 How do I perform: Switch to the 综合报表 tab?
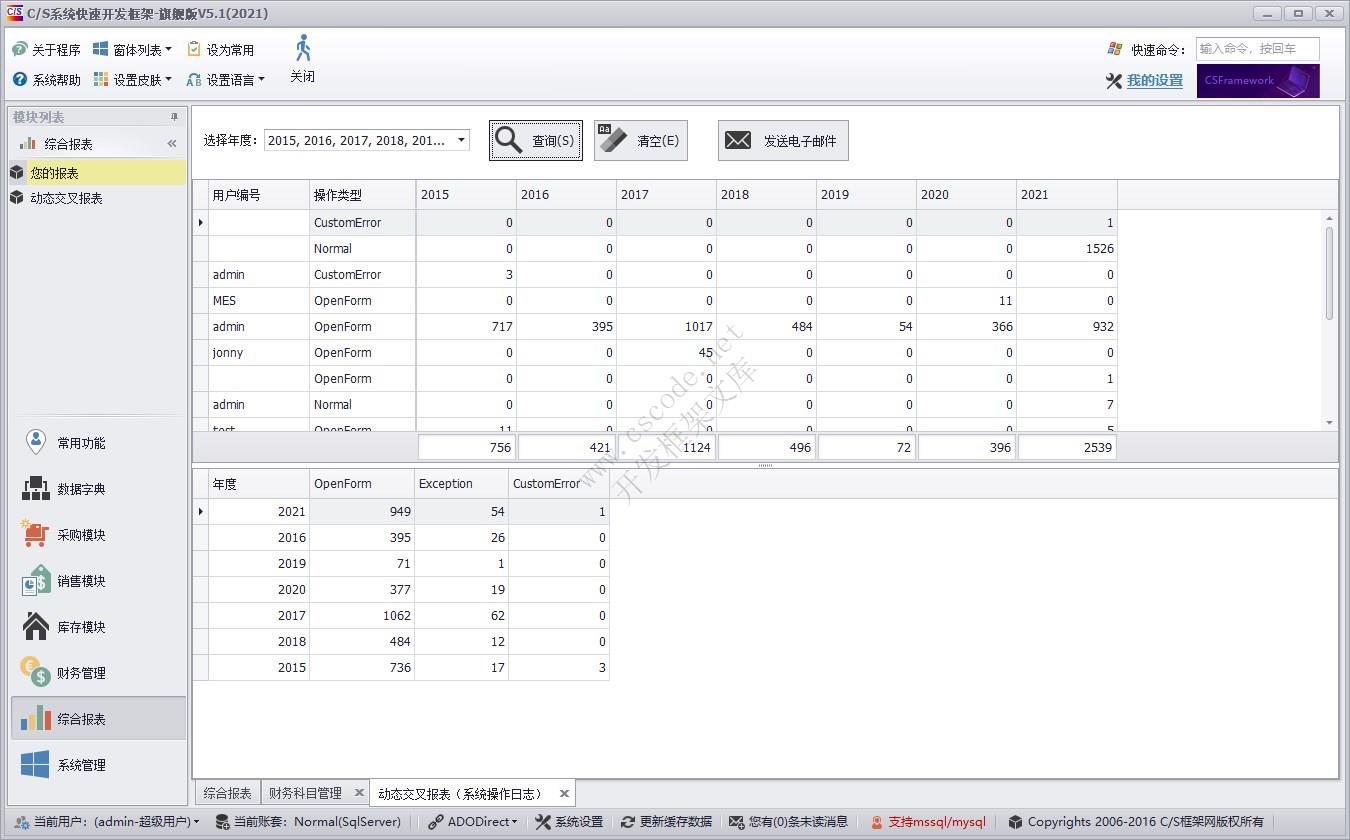click(x=227, y=793)
